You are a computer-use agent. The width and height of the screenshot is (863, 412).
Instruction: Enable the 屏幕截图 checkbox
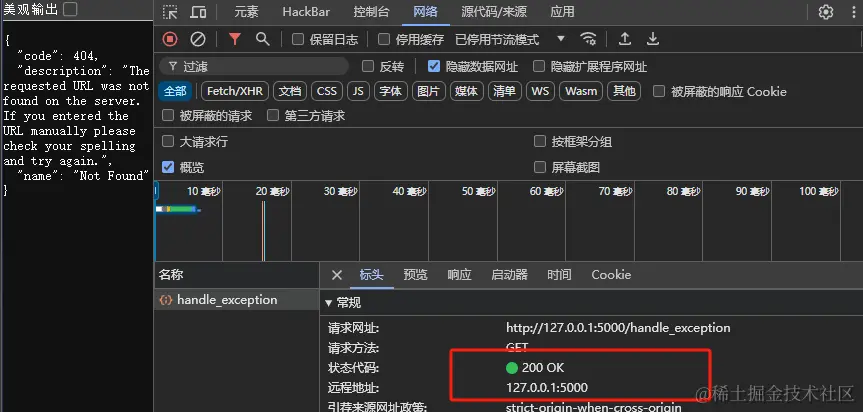tap(540, 167)
